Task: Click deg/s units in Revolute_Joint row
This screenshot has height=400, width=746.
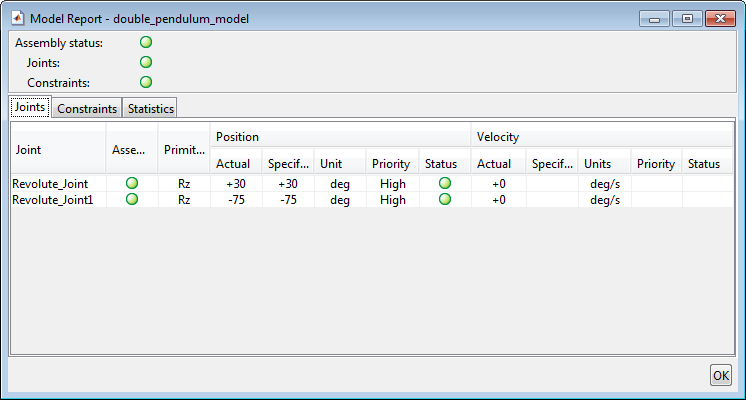Action: [x=605, y=184]
